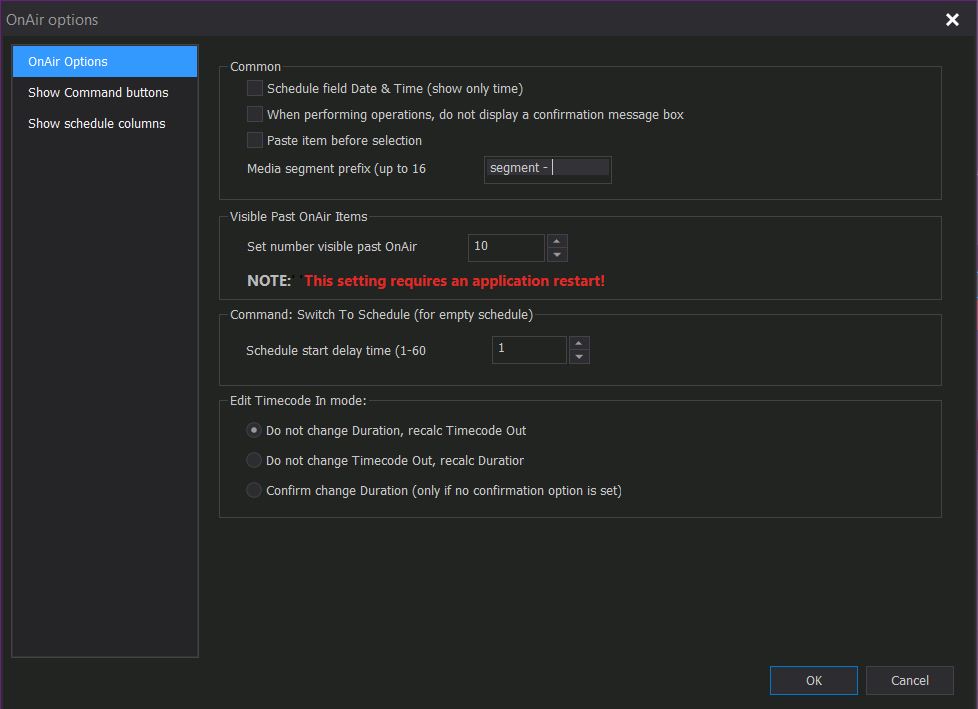Click the Schedule start delay time field
Viewport: 978px width, 709px height.
tap(529, 349)
